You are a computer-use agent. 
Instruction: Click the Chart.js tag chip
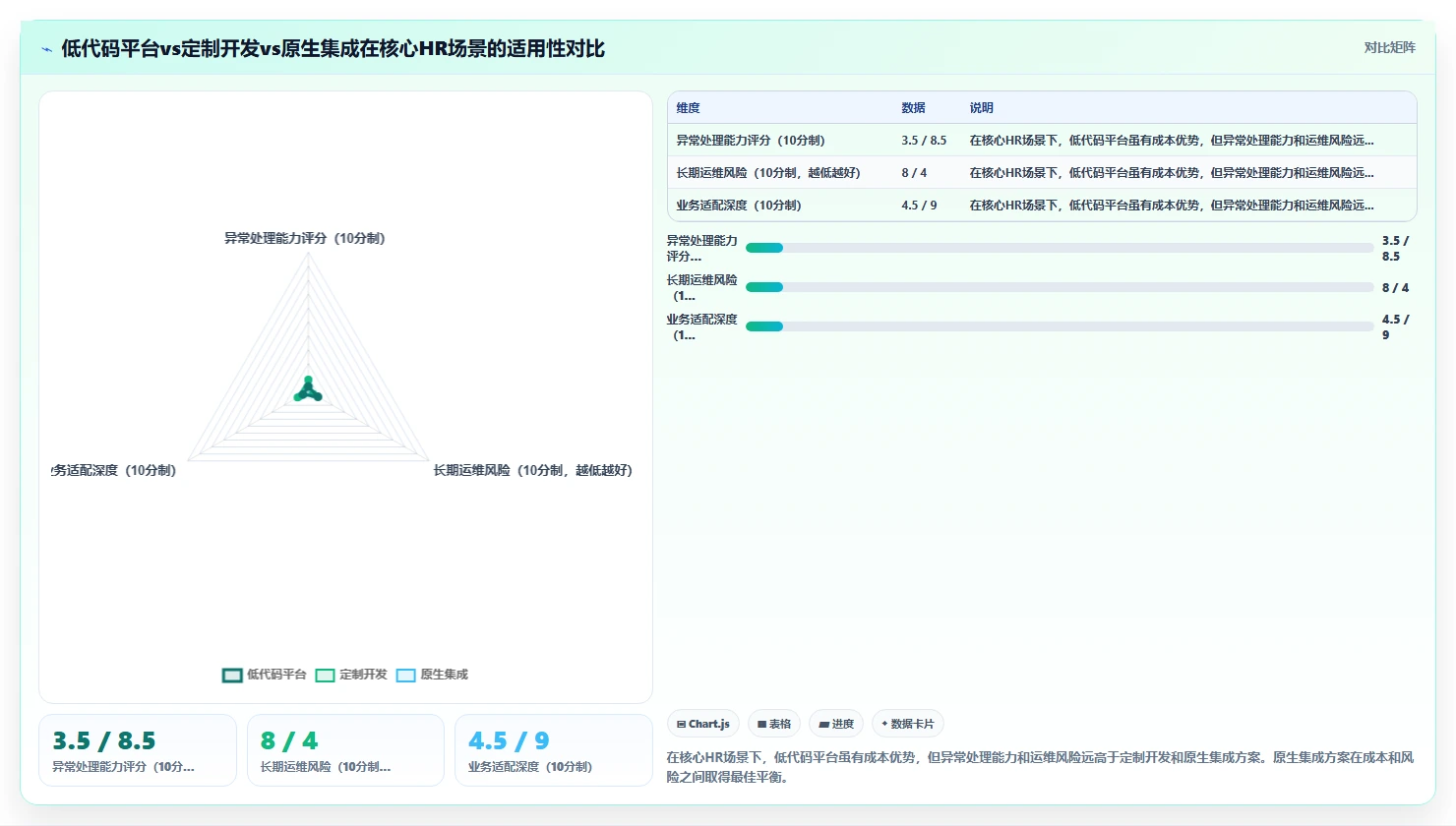pos(702,724)
